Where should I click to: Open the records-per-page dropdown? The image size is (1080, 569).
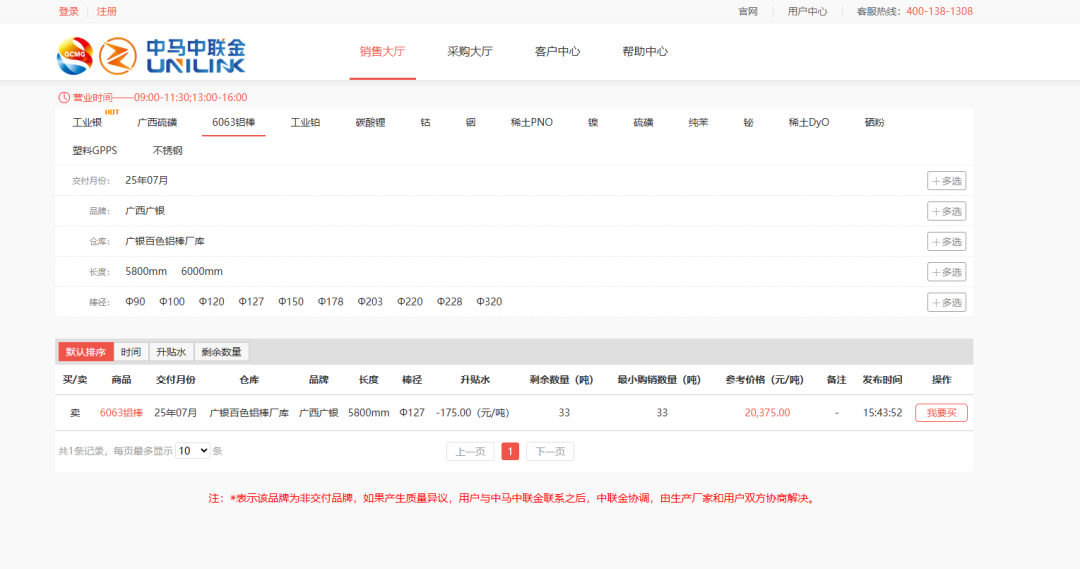click(192, 451)
